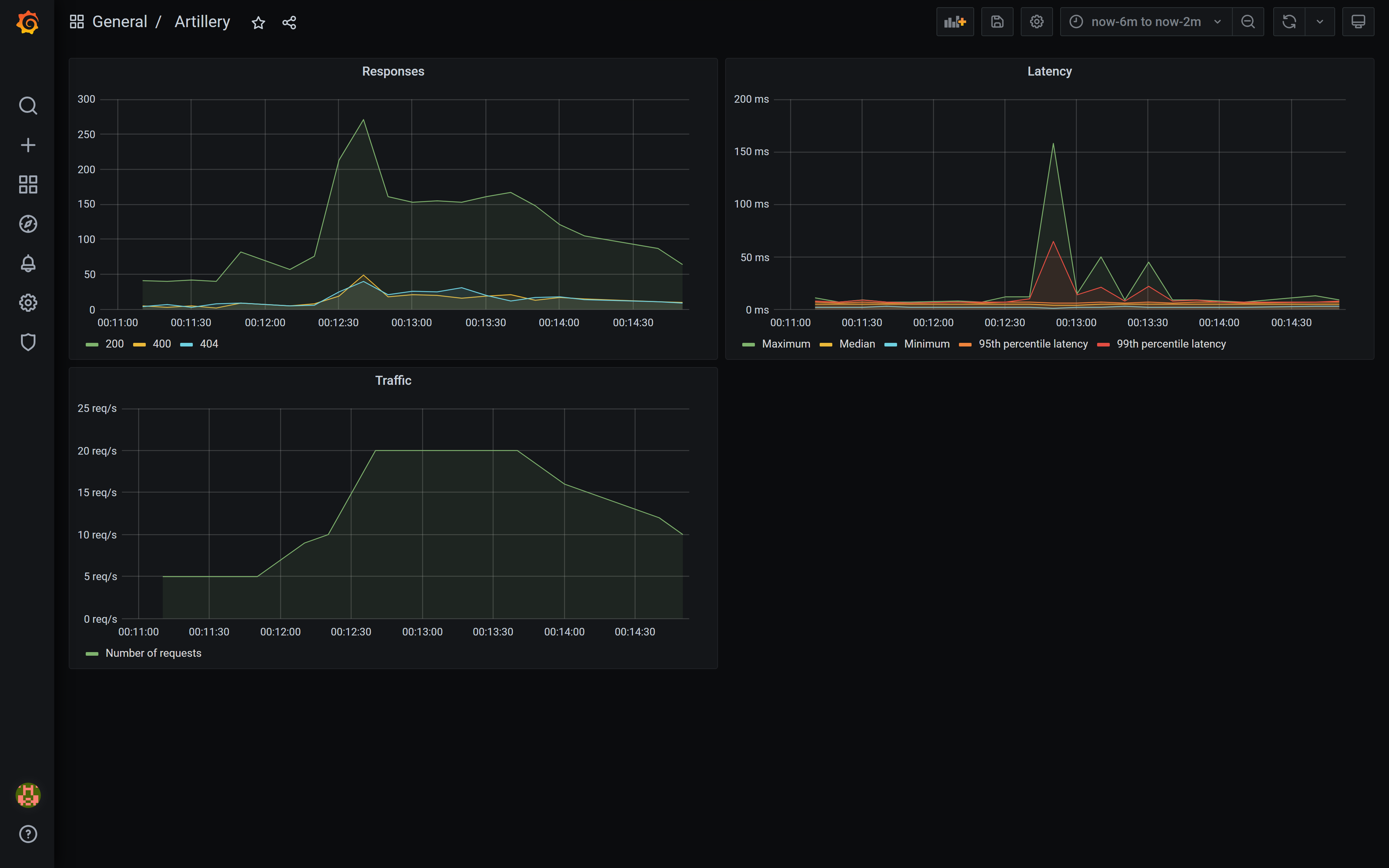Viewport: 1389px width, 868px height.
Task: Click the Grafana logo home icon
Action: click(27, 23)
